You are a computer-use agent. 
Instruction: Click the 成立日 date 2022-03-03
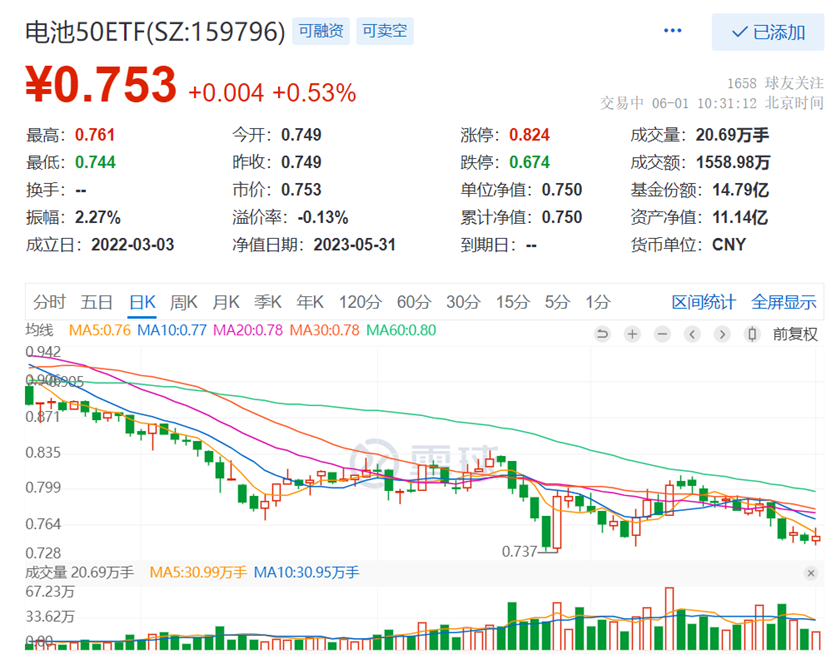[x=132, y=245]
